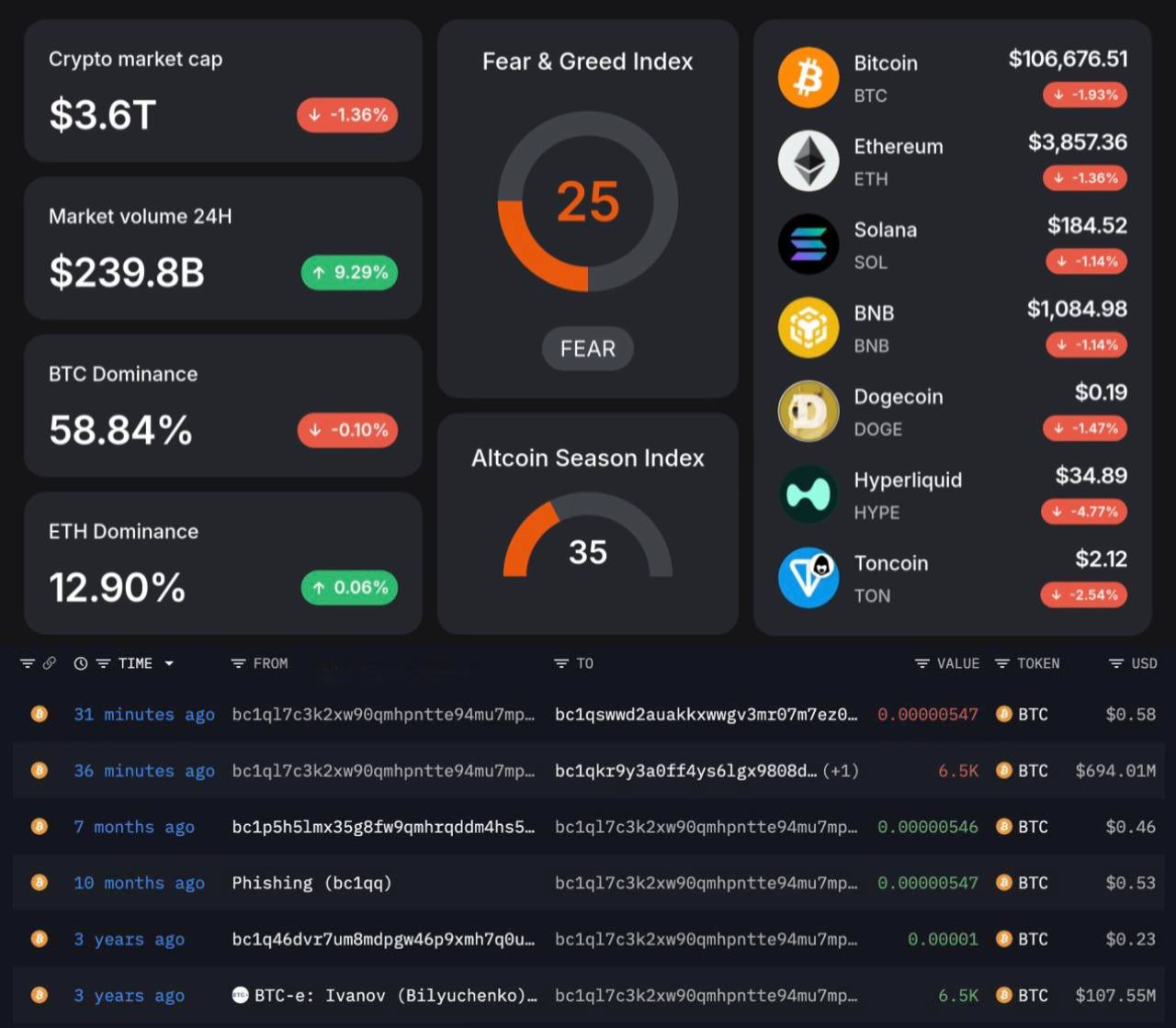Click the link chain icon in table header

point(50,663)
